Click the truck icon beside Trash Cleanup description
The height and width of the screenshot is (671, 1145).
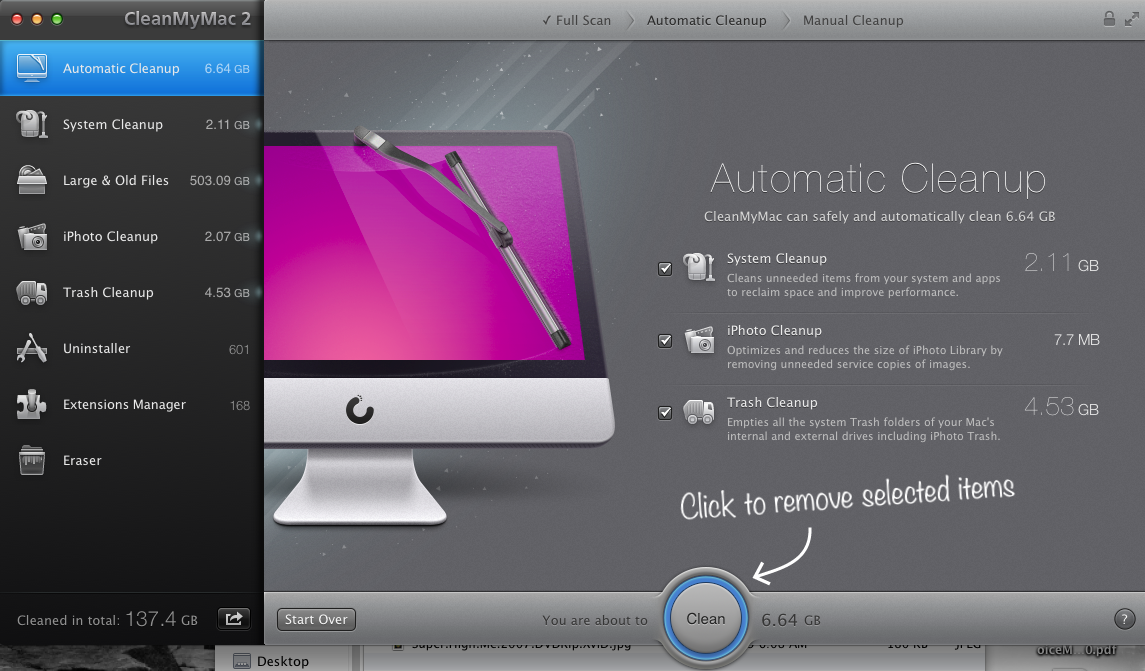point(699,412)
